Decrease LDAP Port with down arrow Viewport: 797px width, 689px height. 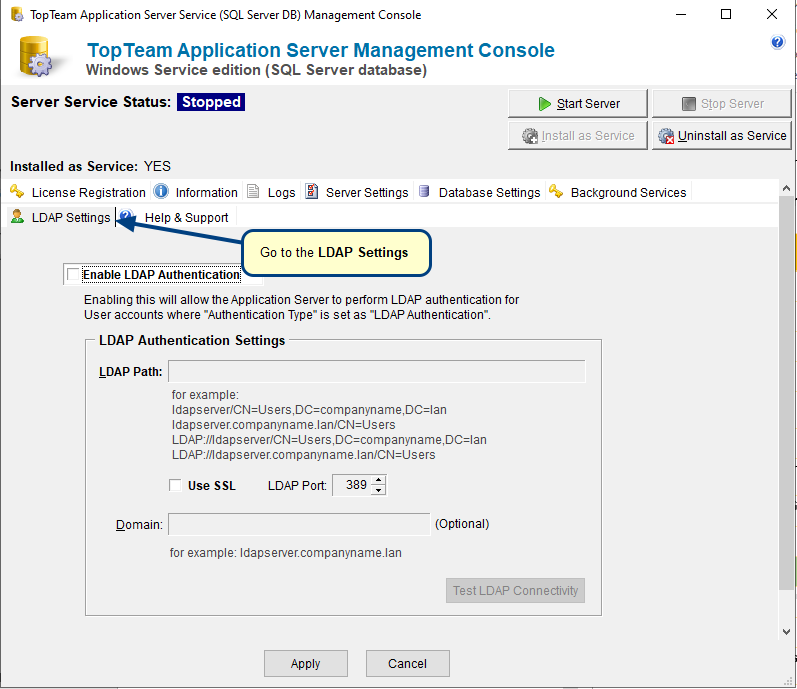[x=379, y=490]
